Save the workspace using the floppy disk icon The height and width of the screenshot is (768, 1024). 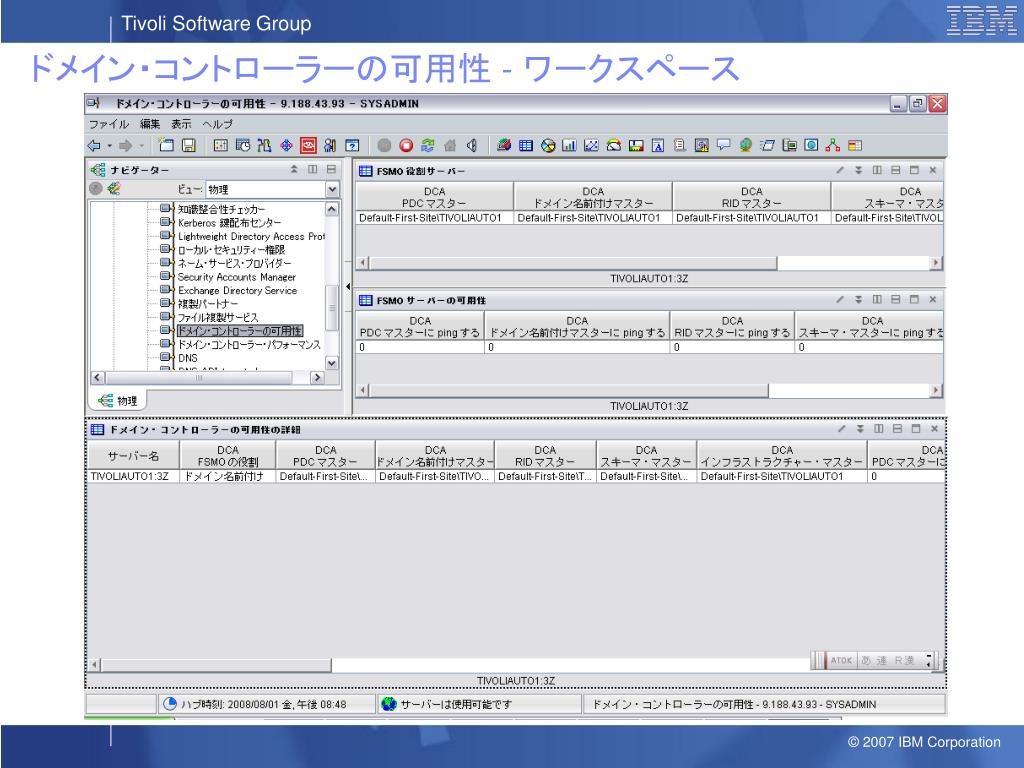click(189, 146)
